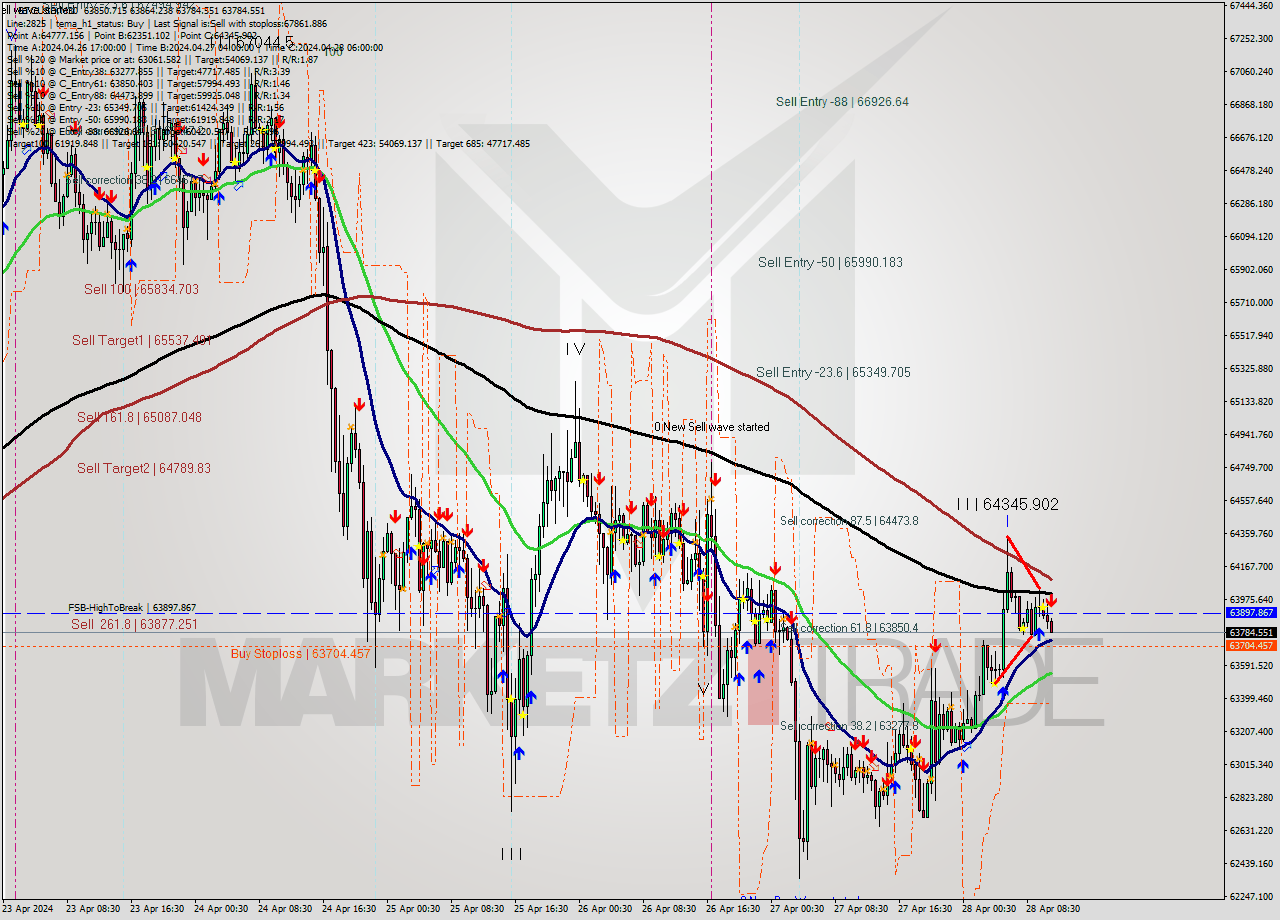This screenshot has height=920, width=1280.
Task: Click the 63897.867 price tag on axis
Action: coord(1251,612)
